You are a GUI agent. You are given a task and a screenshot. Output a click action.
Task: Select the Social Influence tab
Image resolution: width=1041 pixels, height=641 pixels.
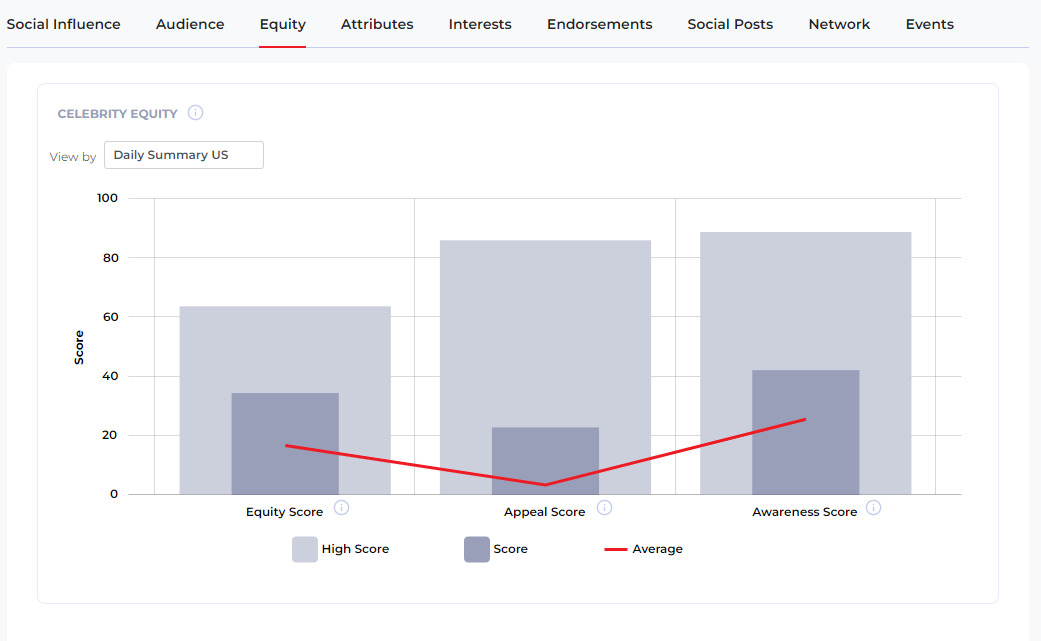click(x=63, y=24)
